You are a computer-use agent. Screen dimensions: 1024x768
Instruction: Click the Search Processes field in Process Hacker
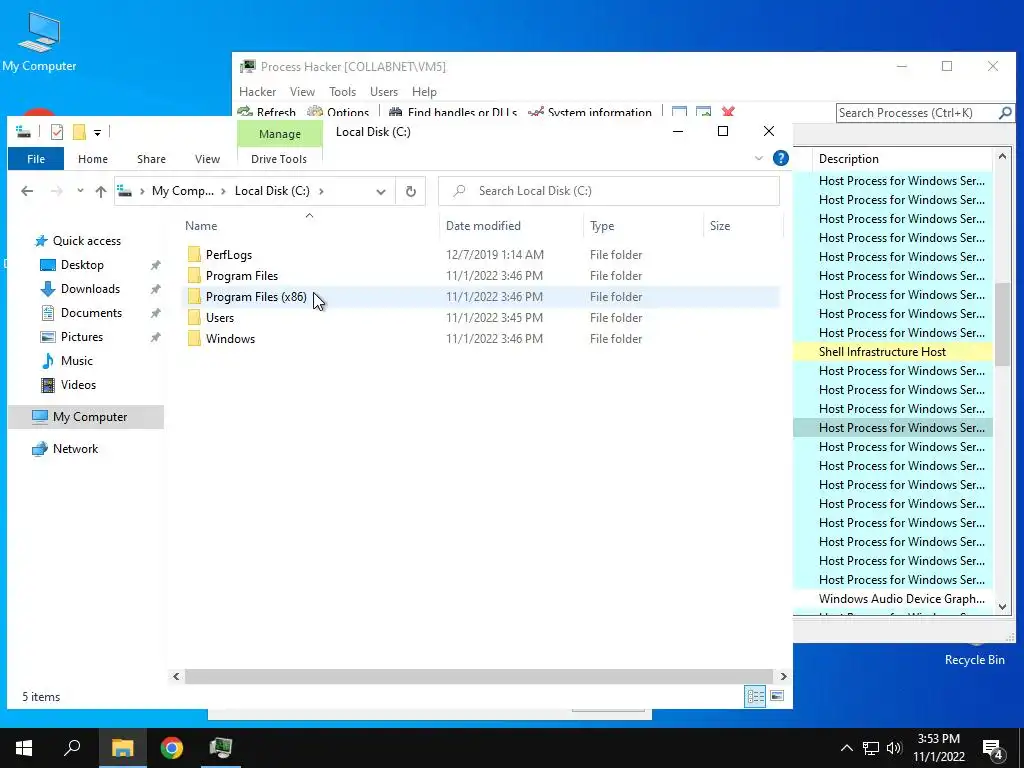[917, 113]
